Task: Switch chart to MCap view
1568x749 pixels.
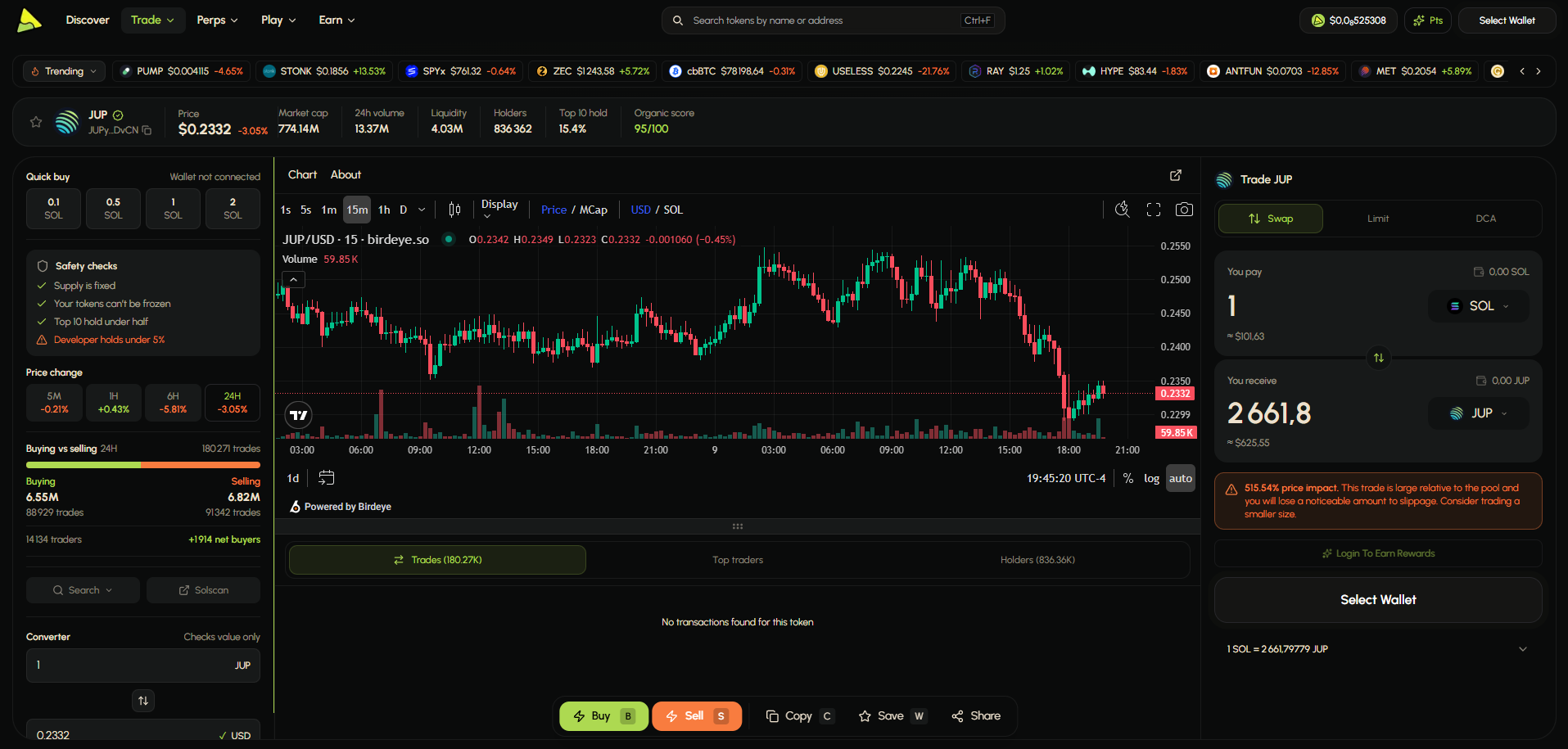Action: 594,210
